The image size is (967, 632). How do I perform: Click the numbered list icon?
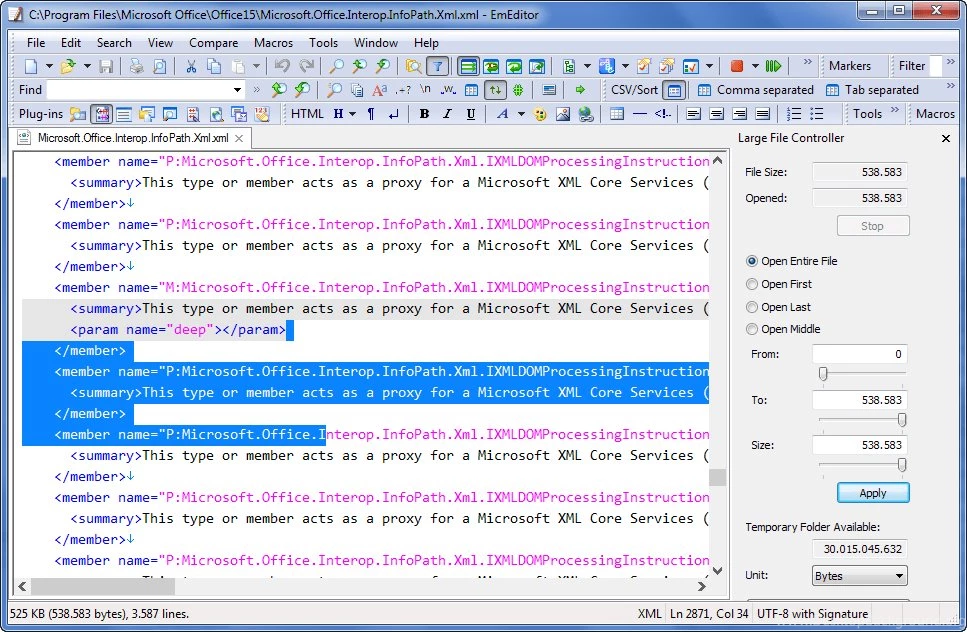(x=794, y=113)
